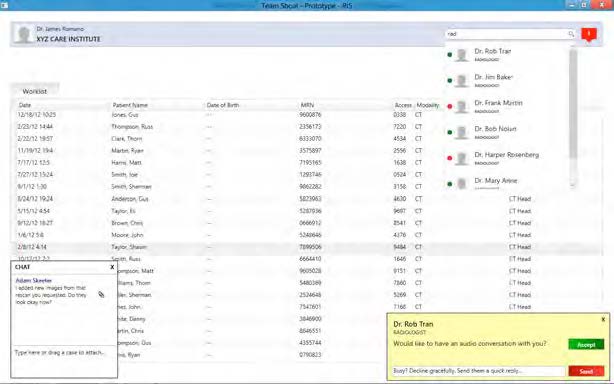Click XYZ CARE INSTITUTE header text
This screenshot has width=614, height=384.
(69, 39)
